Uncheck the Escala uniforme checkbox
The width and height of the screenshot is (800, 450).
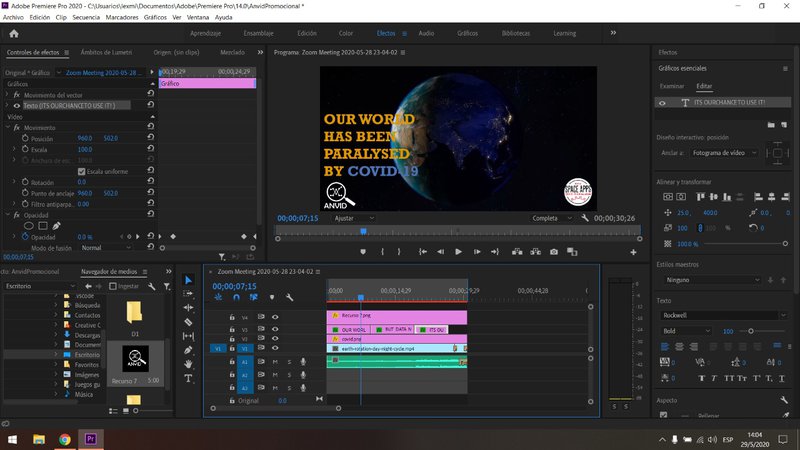pyautogui.click(x=82, y=171)
